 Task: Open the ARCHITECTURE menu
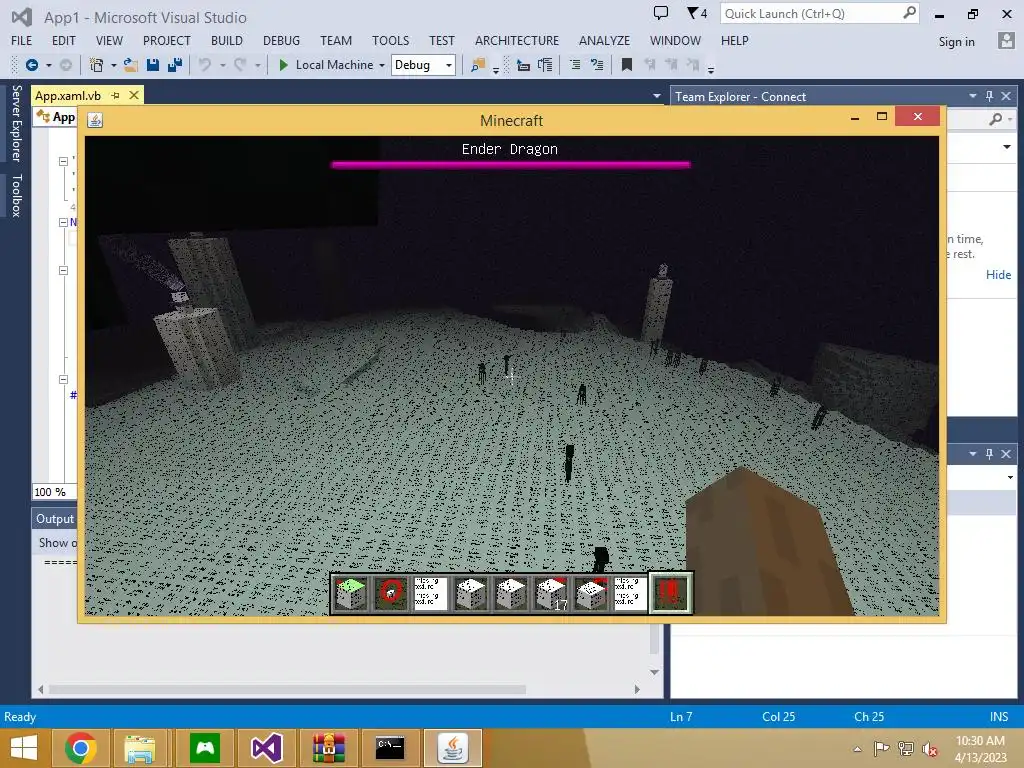pyautogui.click(x=517, y=40)
